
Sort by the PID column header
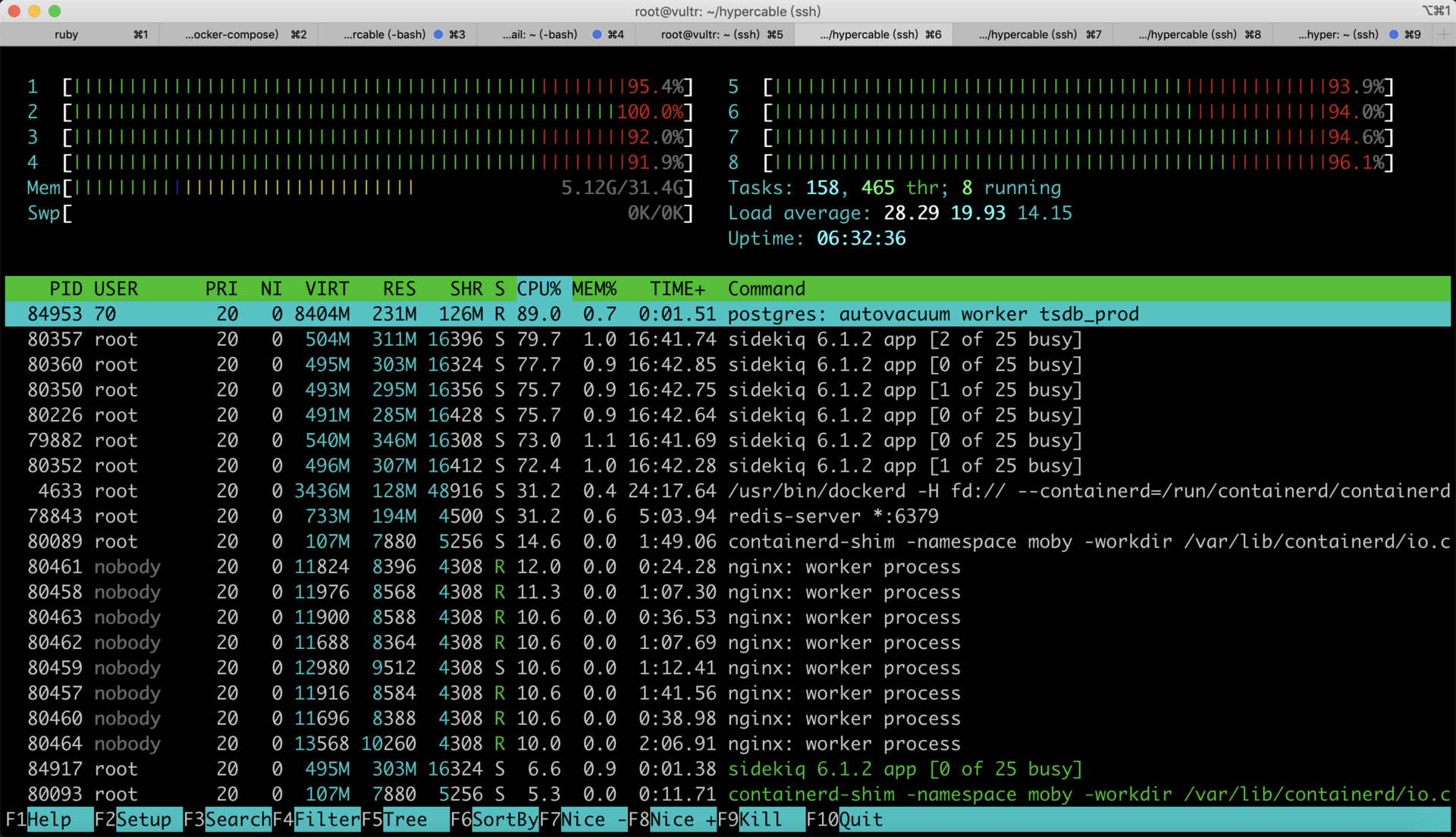[x=65, y=289]
